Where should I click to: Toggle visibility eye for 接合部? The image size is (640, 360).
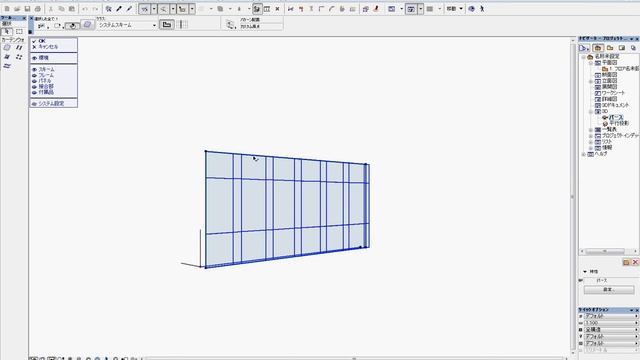[x=34, y=87]
